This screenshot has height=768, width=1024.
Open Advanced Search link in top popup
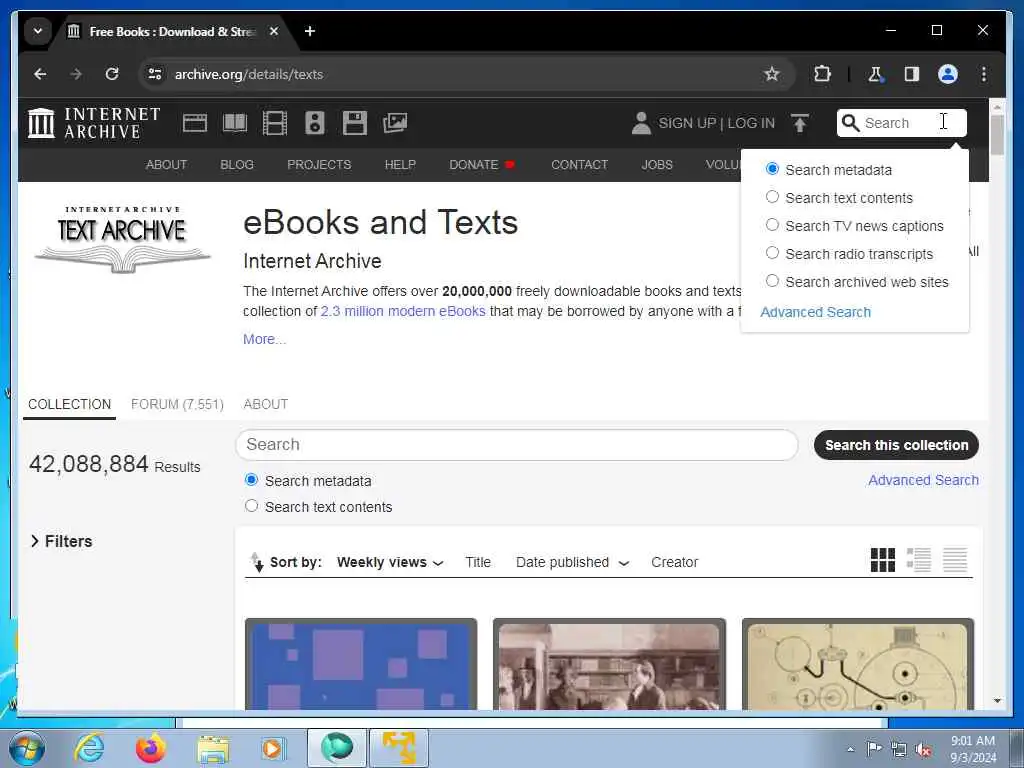pos(816,312)
